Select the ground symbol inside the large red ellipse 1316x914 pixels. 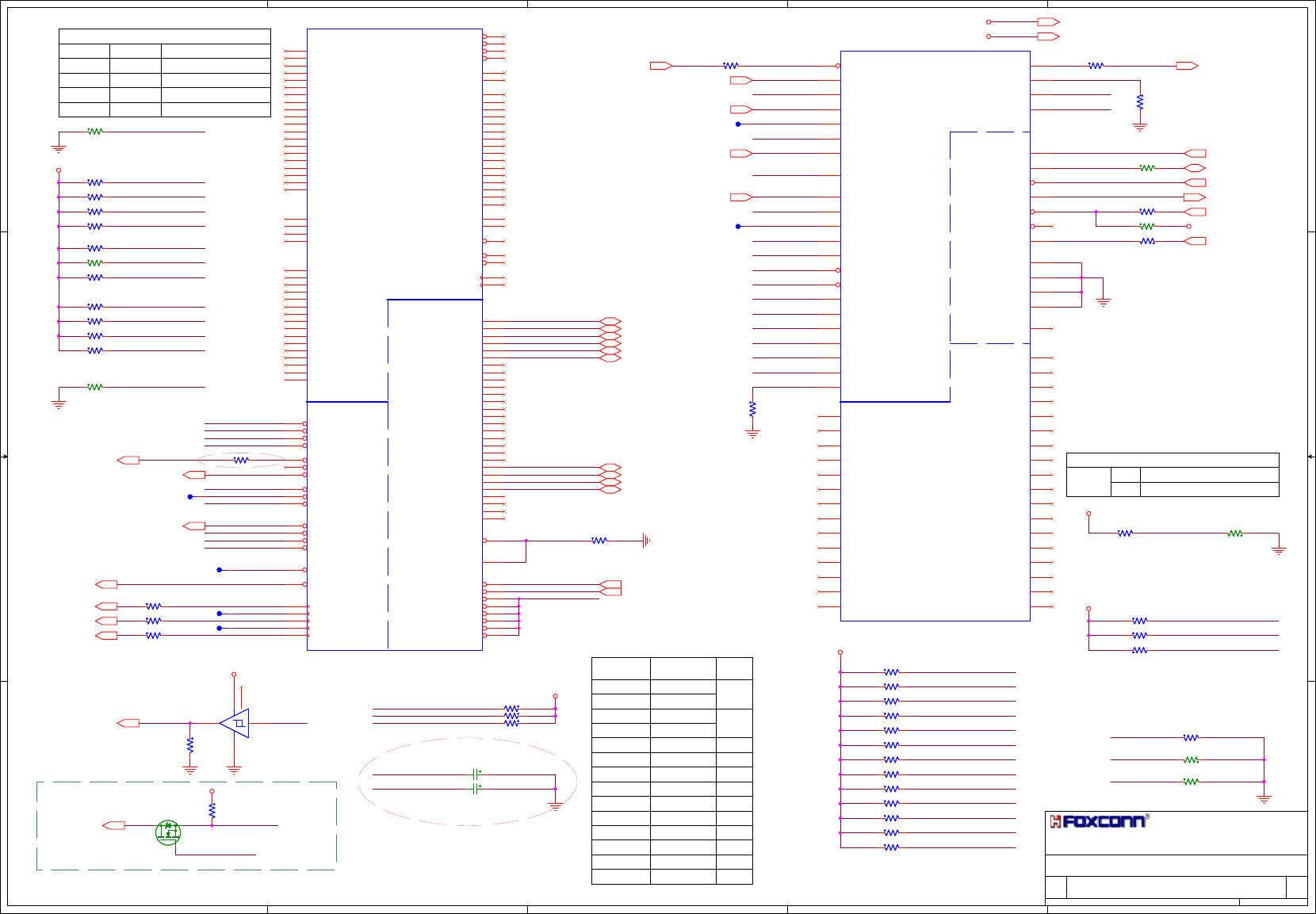[x=555, y=806]
